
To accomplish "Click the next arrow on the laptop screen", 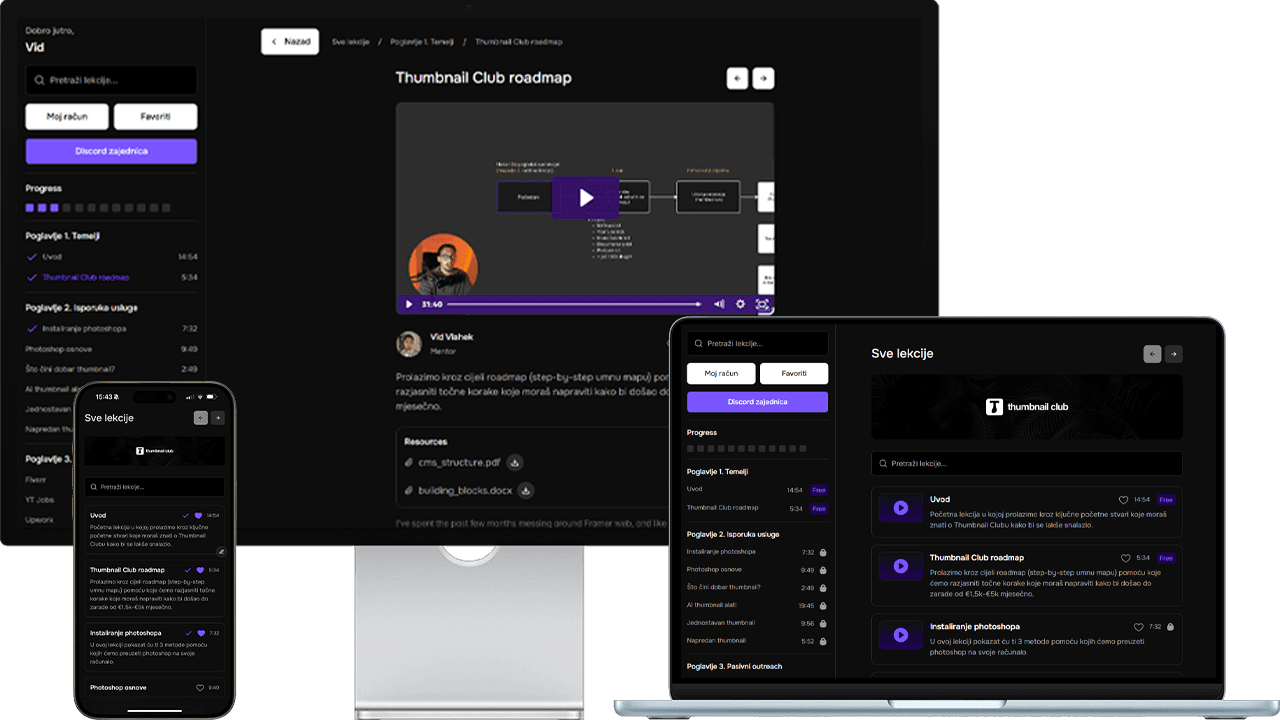I will pos(1174,354).
